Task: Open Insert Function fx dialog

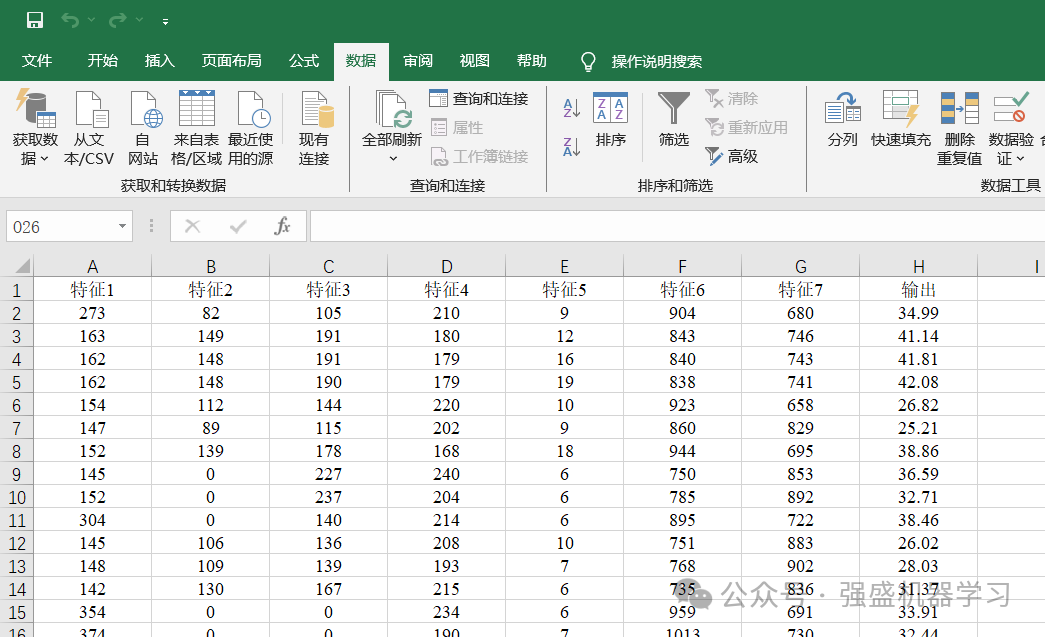Action: (x=283, y=227)
